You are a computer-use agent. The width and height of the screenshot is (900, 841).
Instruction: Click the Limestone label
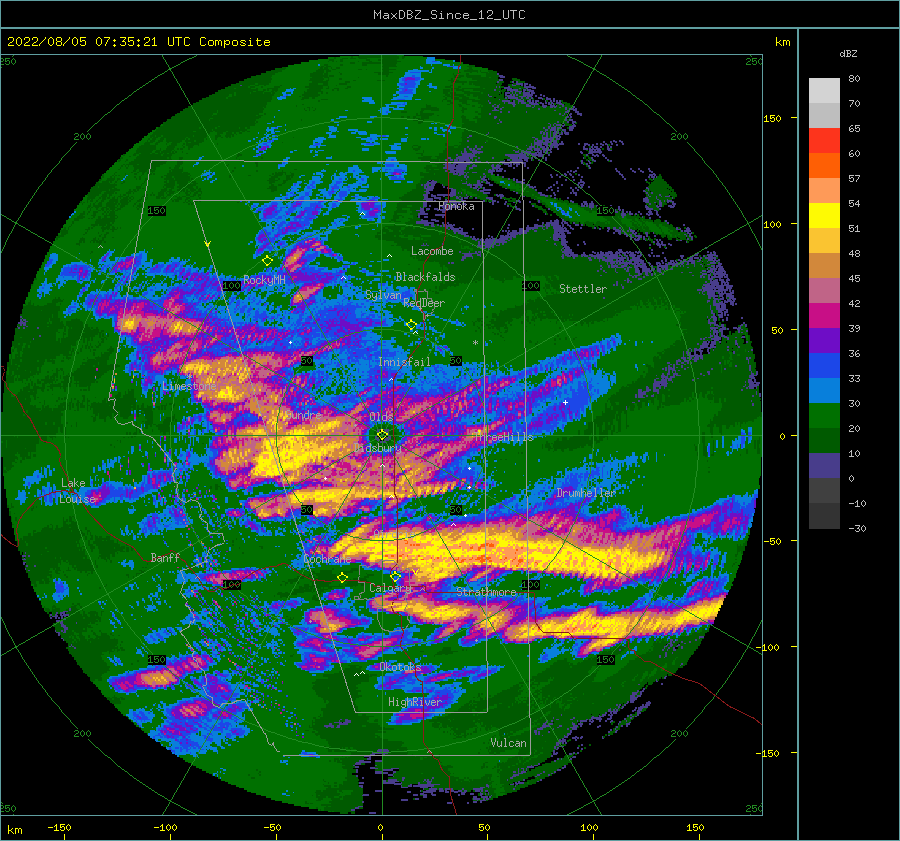tap(189, 386)
